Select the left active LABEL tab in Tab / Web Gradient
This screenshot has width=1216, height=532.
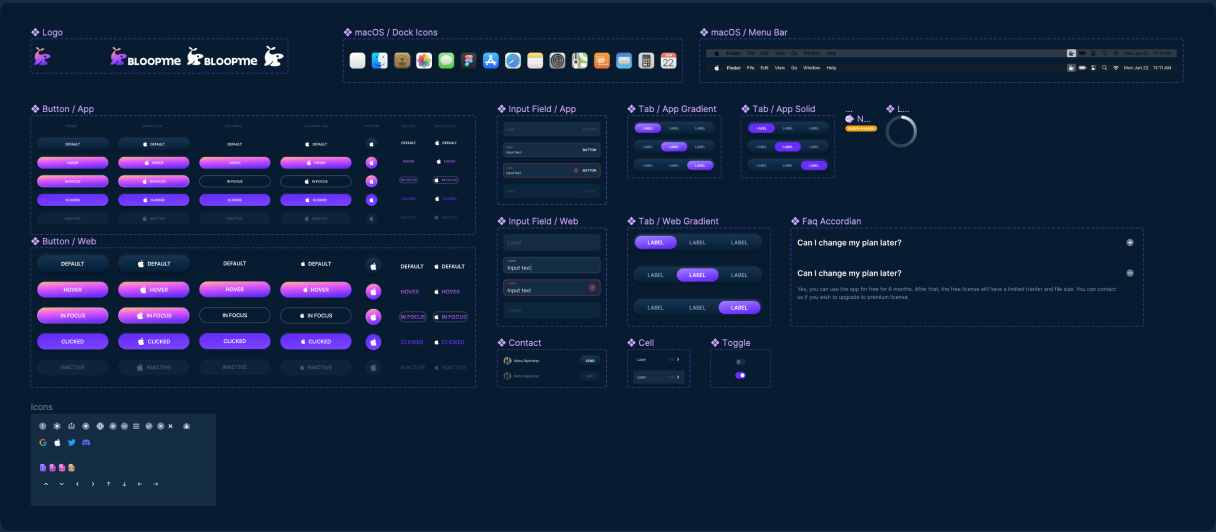tap(656, 242)
